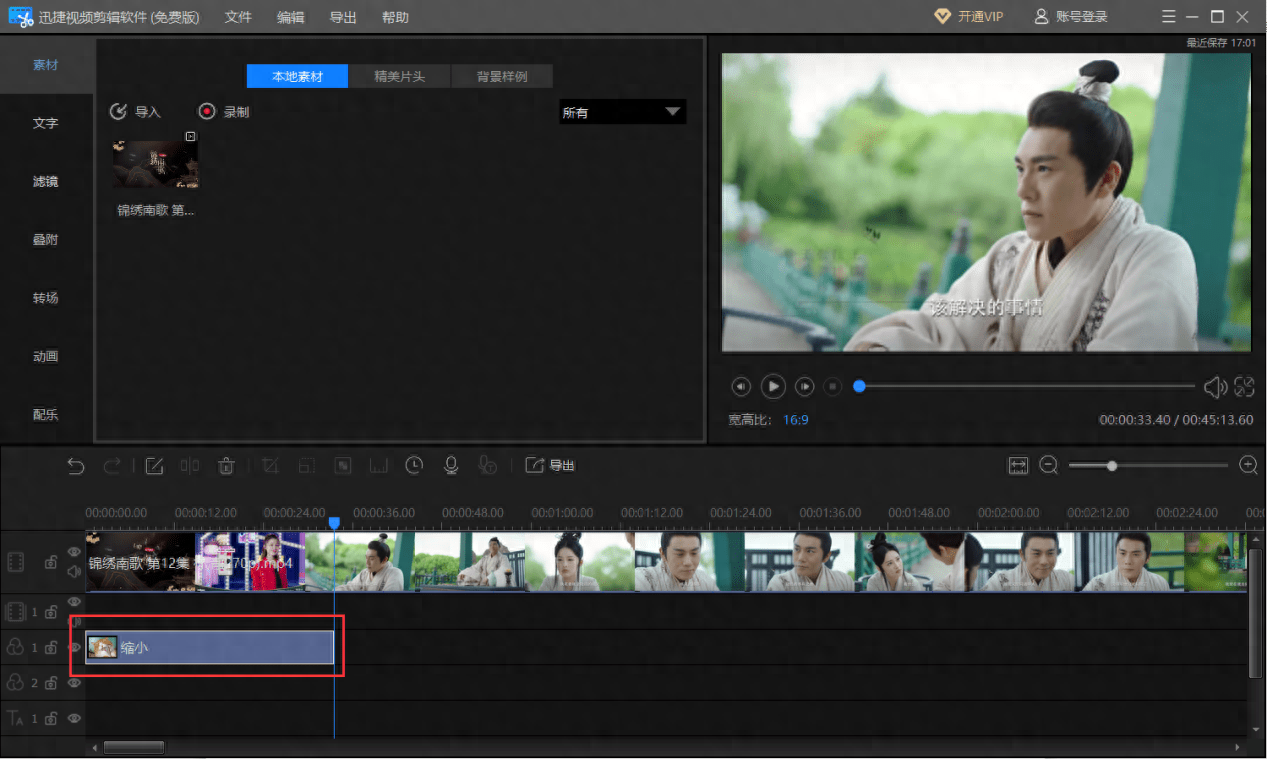Zoom out the timeline with minus magnifier

pos(1048,465)
